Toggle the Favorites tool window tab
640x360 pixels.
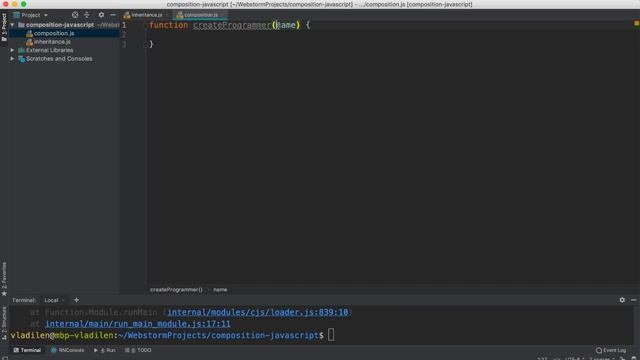4,279
